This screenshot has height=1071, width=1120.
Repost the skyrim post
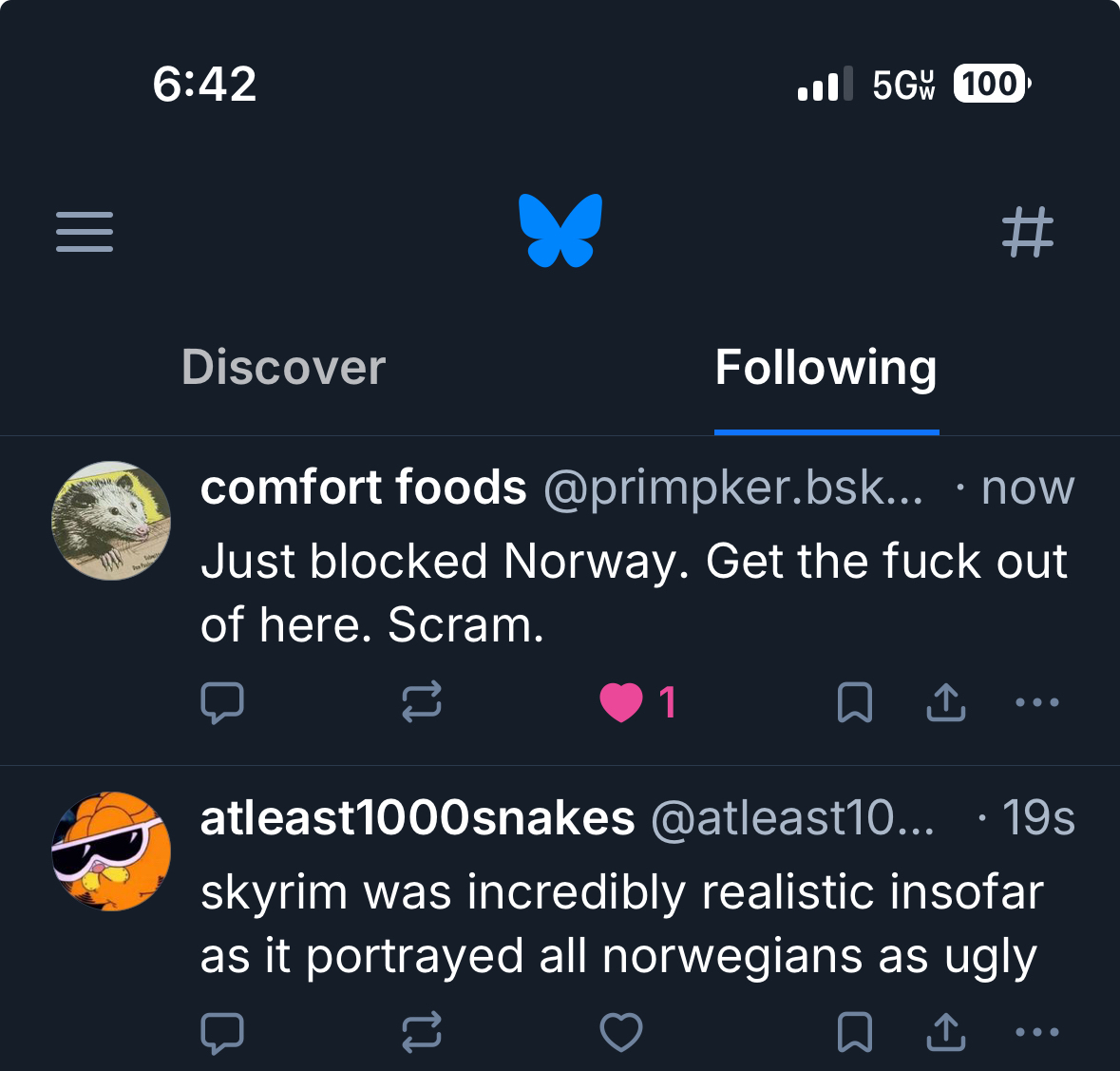(x=421, y=1033)
